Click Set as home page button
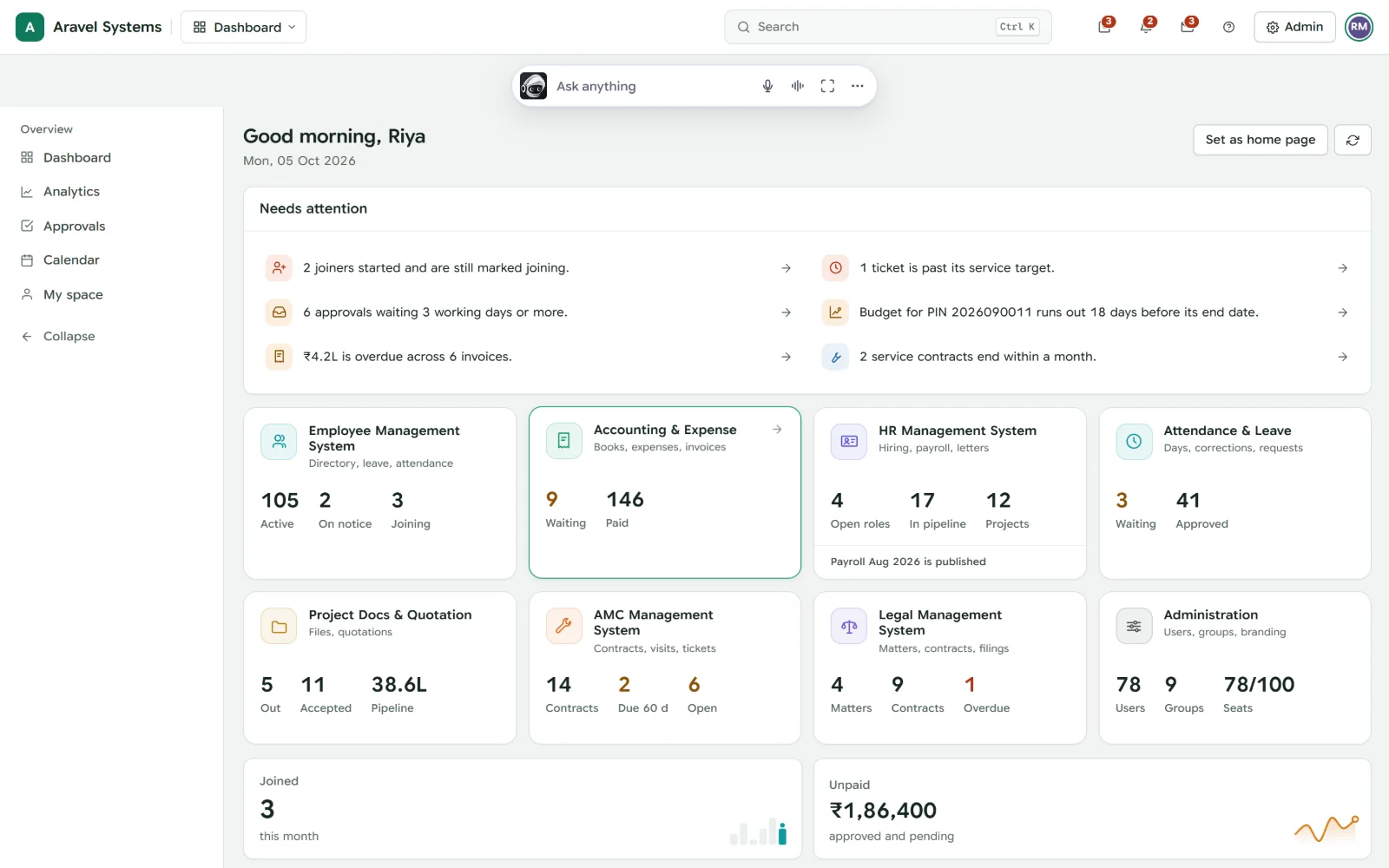This screenshot has height=868, width=1389. point(1260,140)
